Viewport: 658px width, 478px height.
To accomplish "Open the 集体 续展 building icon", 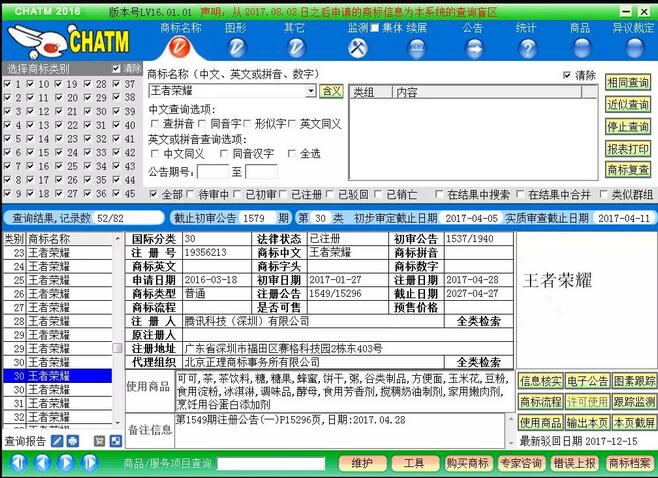I will [x=416, y=48].
